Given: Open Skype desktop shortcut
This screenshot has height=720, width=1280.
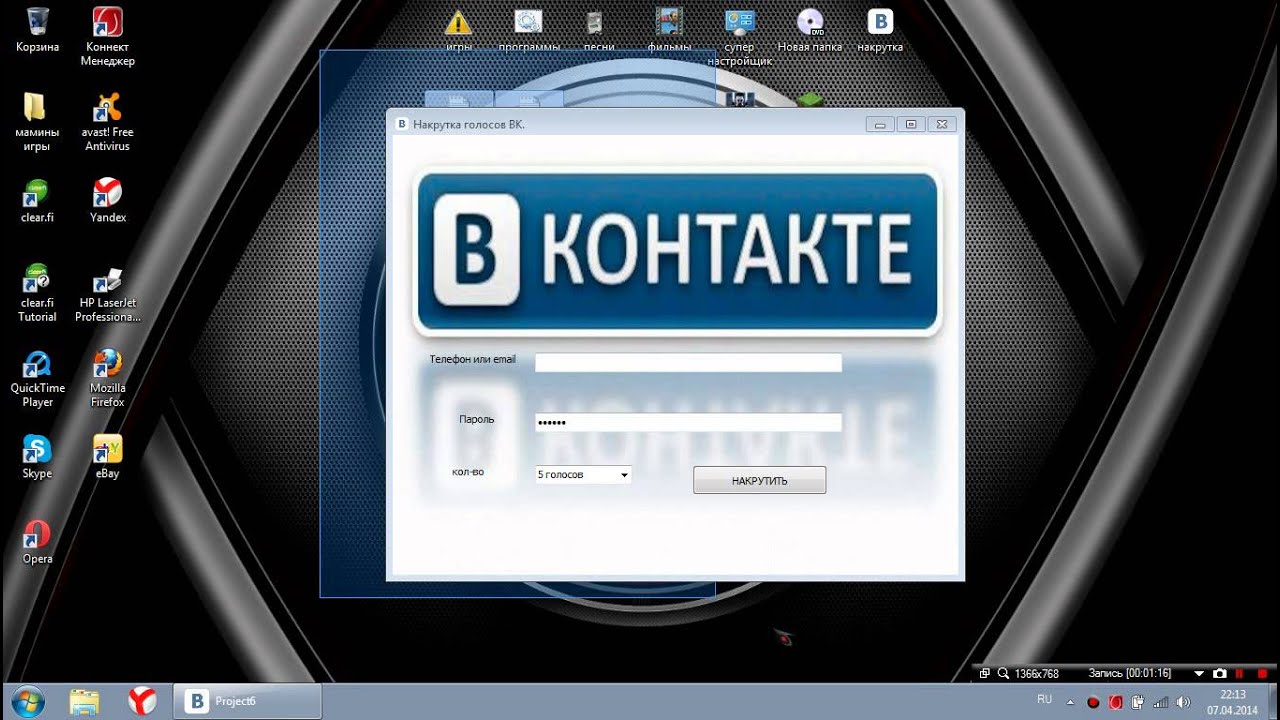Looking at the screenshot, I should pyautogui.click(x=37, y=457).
